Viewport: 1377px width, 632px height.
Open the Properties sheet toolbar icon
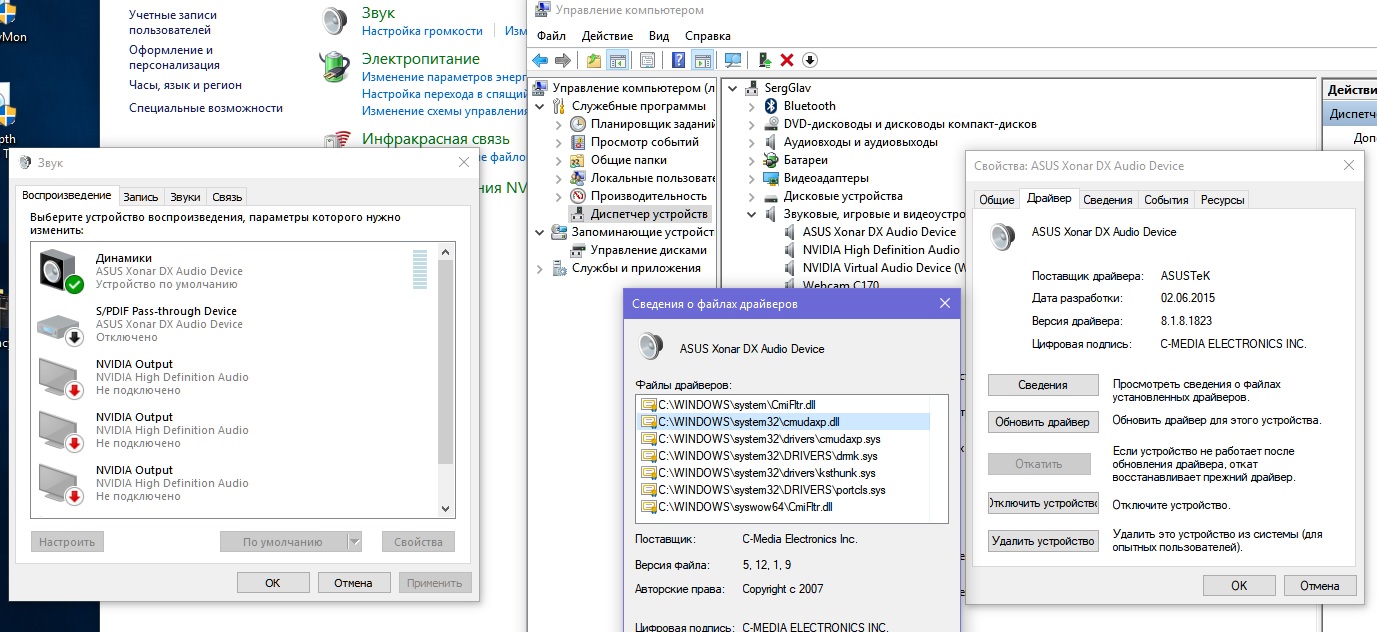[x=647, y=60]
